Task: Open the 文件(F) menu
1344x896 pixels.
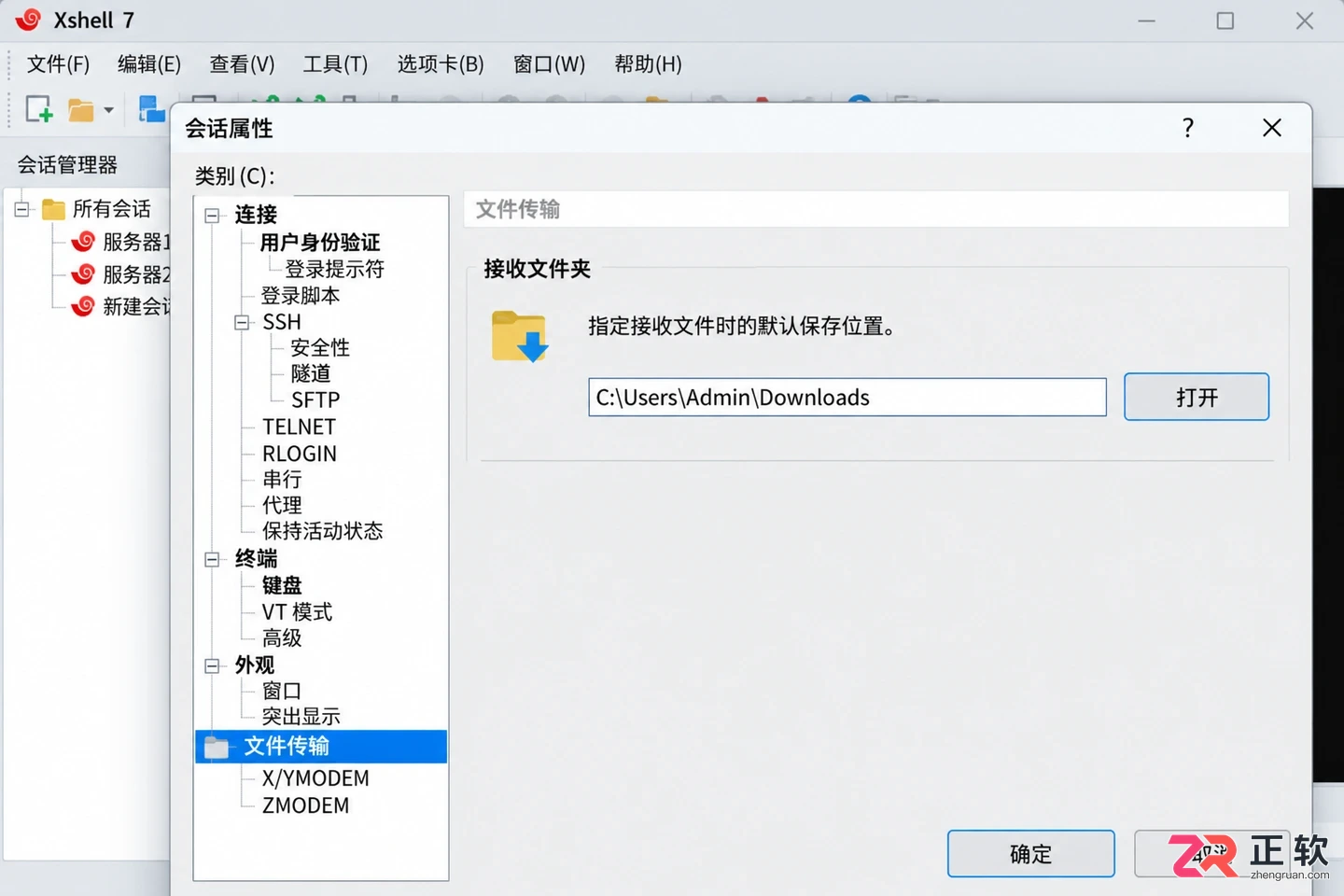Action: (x=58, y=64)
